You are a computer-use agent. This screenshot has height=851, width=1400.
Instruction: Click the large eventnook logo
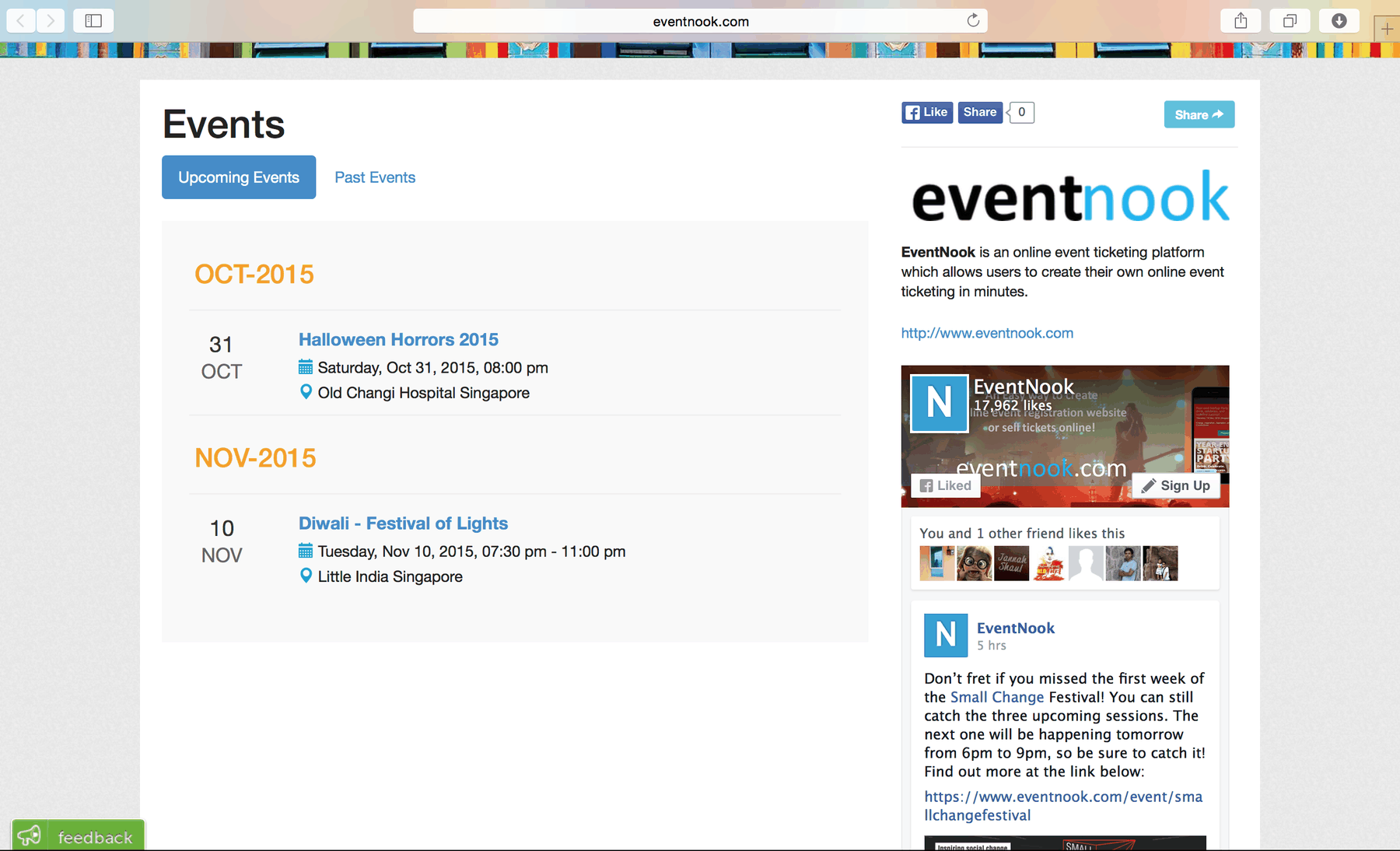pos(1070,198)
